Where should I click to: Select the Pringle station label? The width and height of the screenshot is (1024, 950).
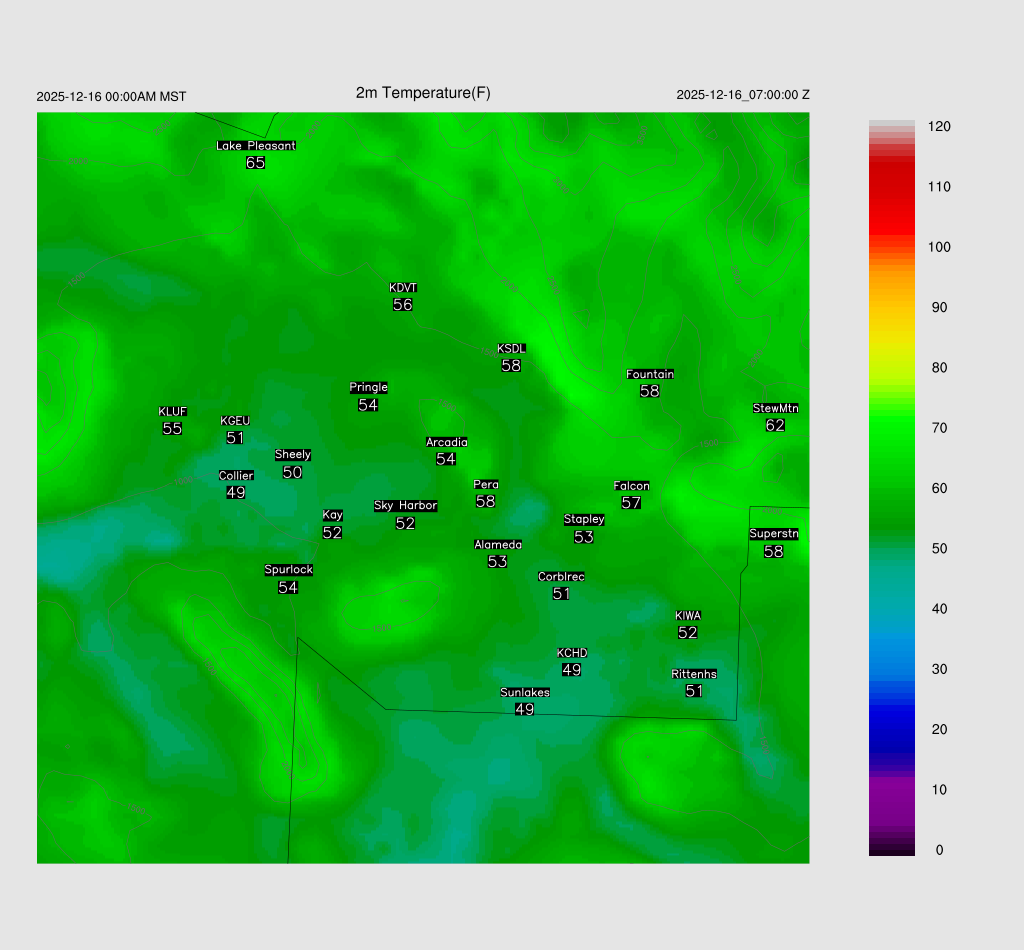368,388
